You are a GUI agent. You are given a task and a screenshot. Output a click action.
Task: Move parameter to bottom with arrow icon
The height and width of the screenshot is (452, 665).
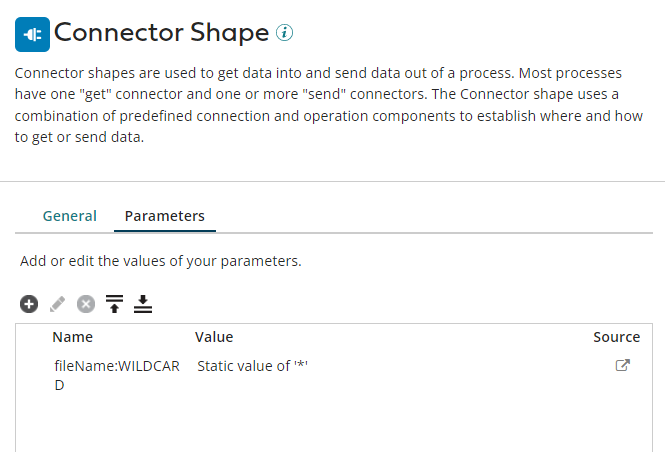(143, 304)
